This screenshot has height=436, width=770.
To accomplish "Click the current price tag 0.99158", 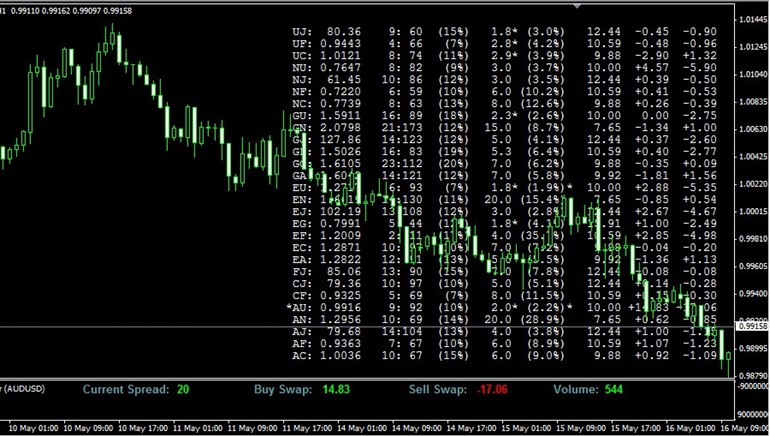I will click(x=751, y=326).
